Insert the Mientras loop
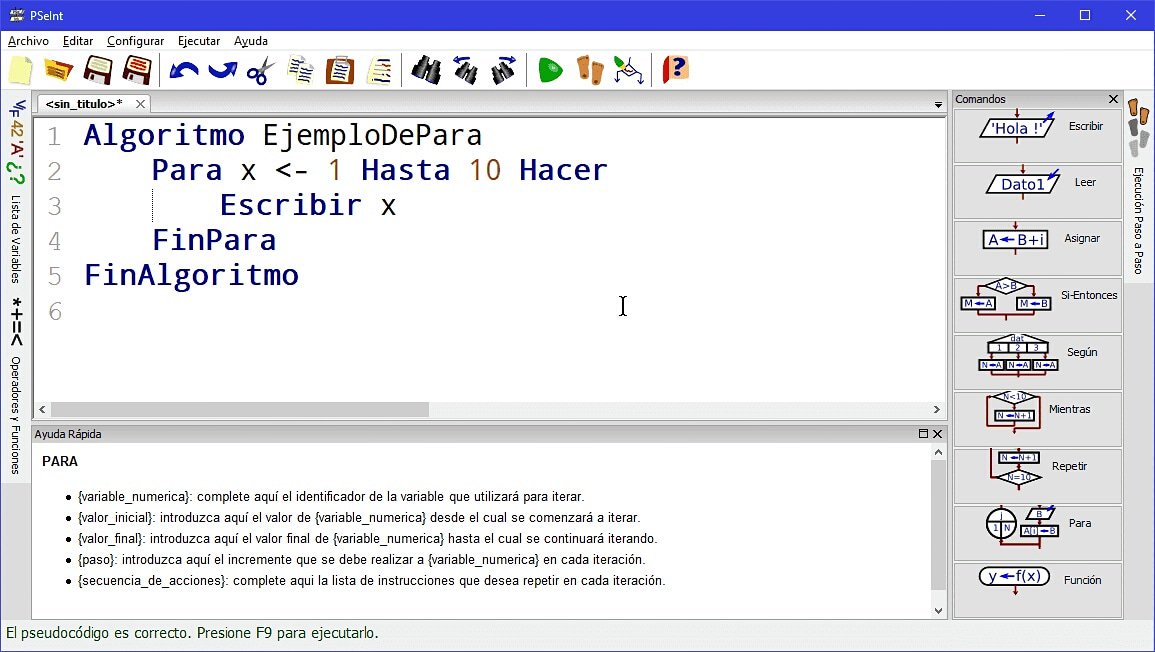The width and height of the screenshot is (1155, 652). (1037, 418)
